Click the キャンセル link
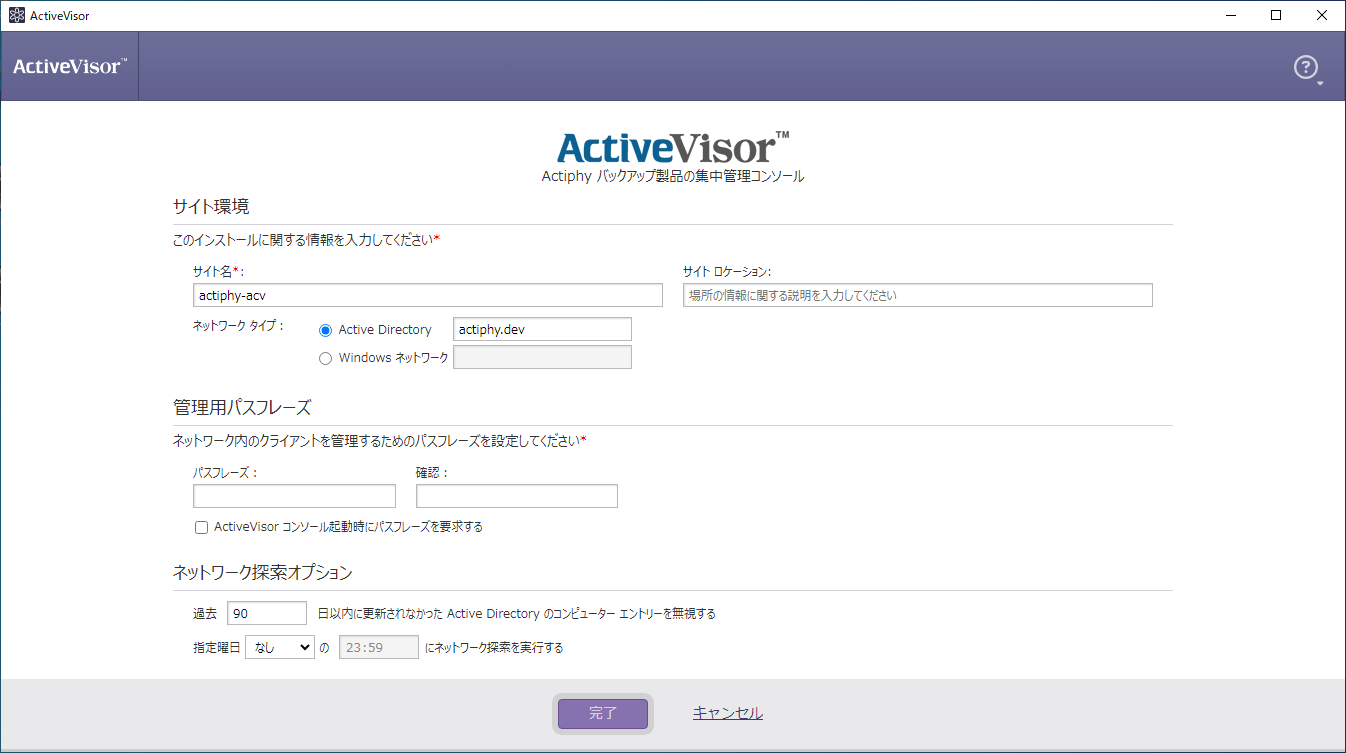Image resolution: width=1346 pixels, height=753 pixels. coord(728,713)
